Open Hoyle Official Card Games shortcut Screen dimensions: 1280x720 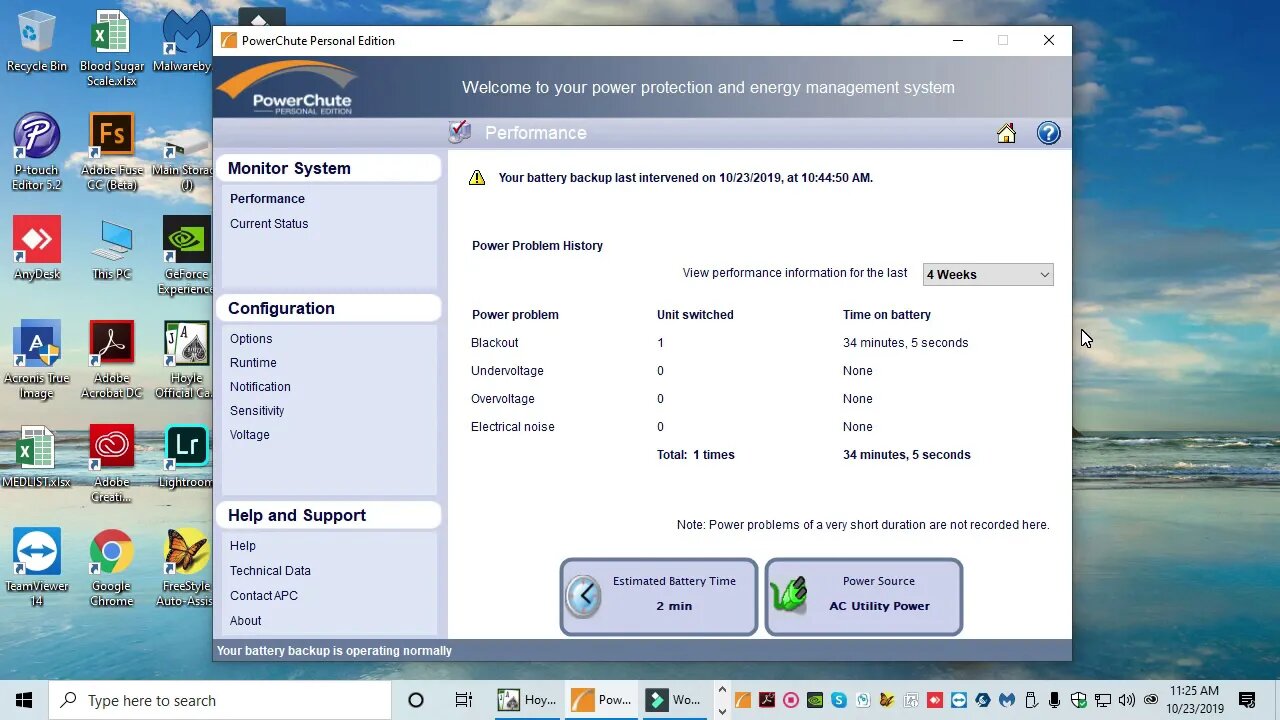(185, 360)
